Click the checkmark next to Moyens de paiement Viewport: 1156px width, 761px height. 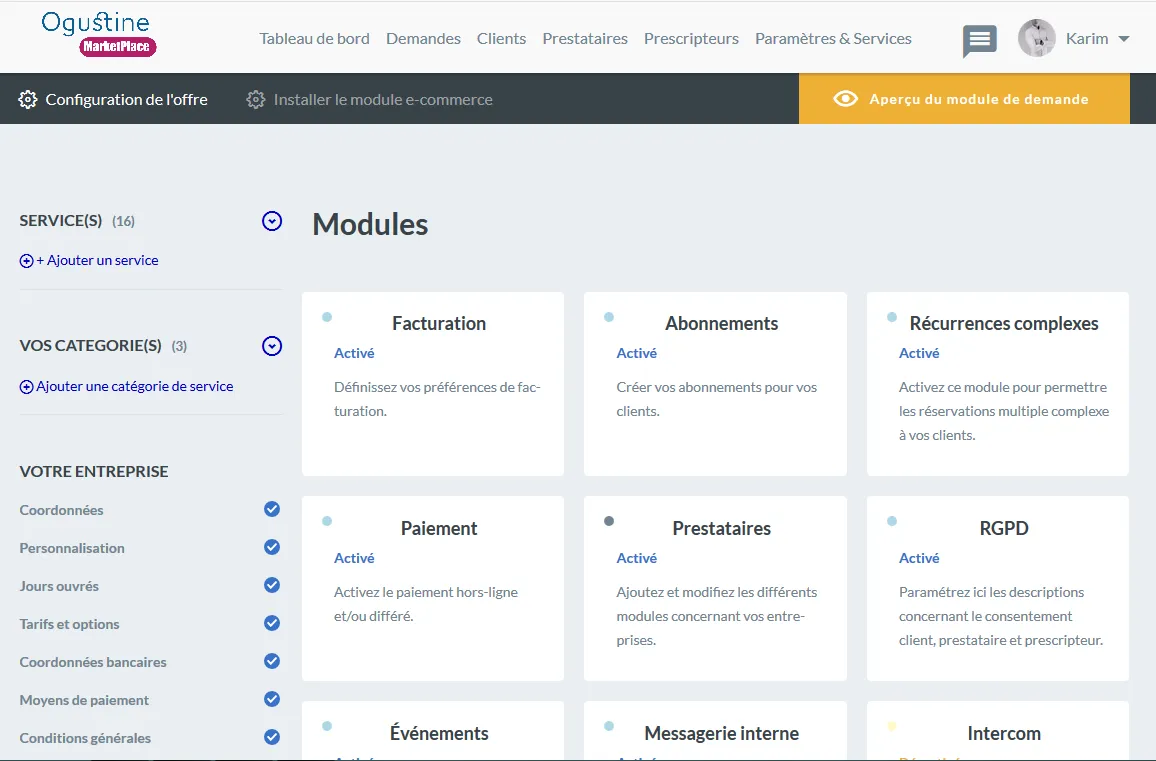point(272,699)
